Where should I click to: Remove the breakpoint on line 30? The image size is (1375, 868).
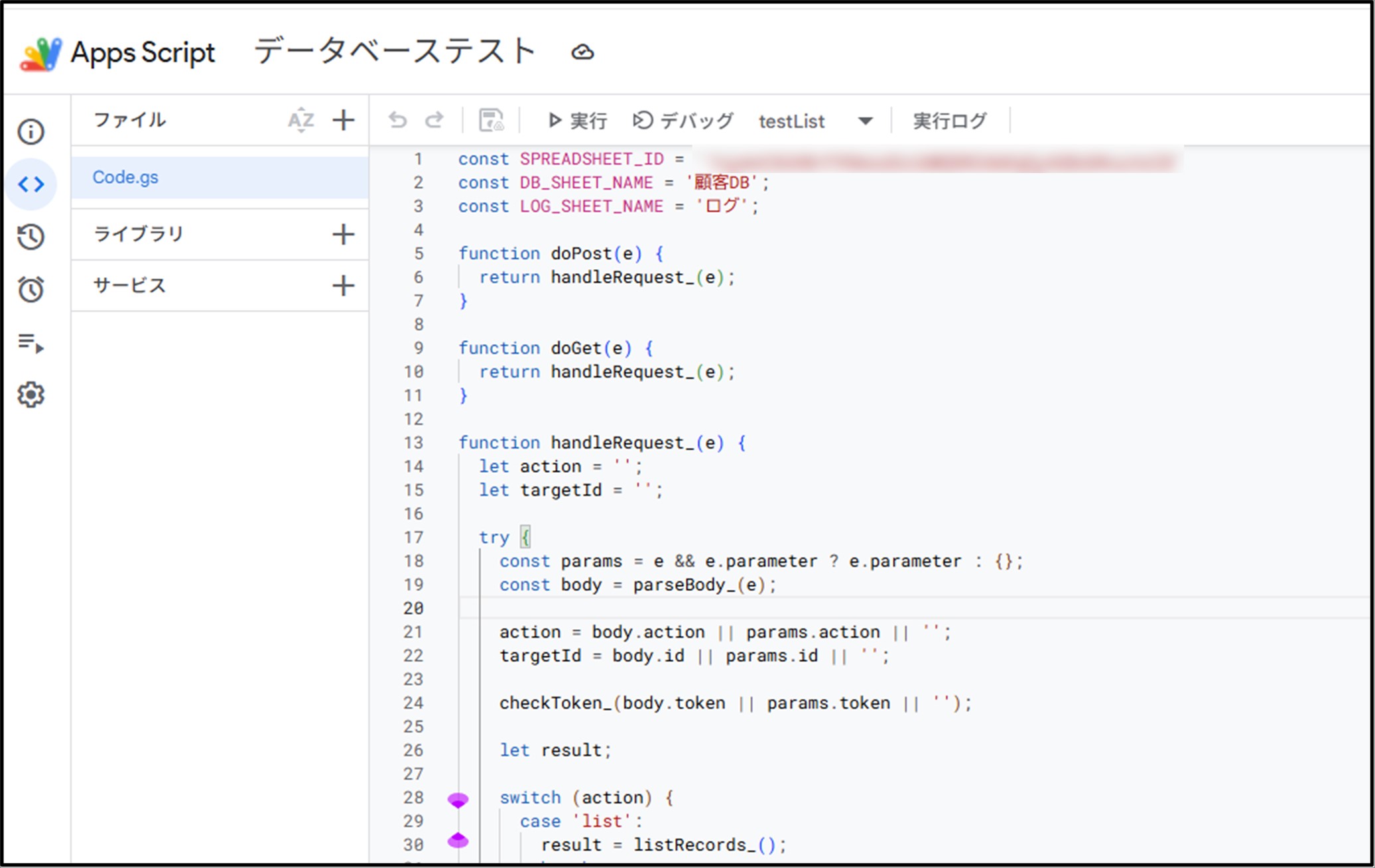click(458, 841)
